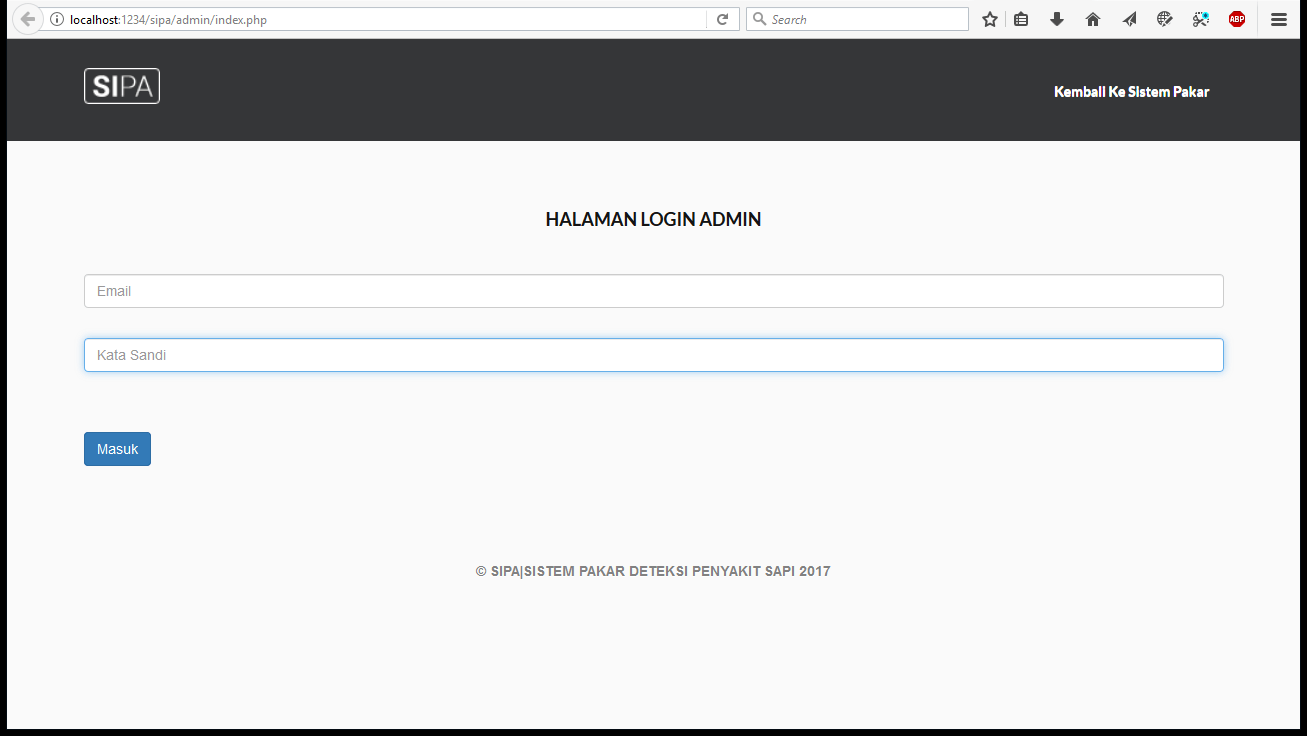
Task: Reload the current page
Action: pos(722,19)
